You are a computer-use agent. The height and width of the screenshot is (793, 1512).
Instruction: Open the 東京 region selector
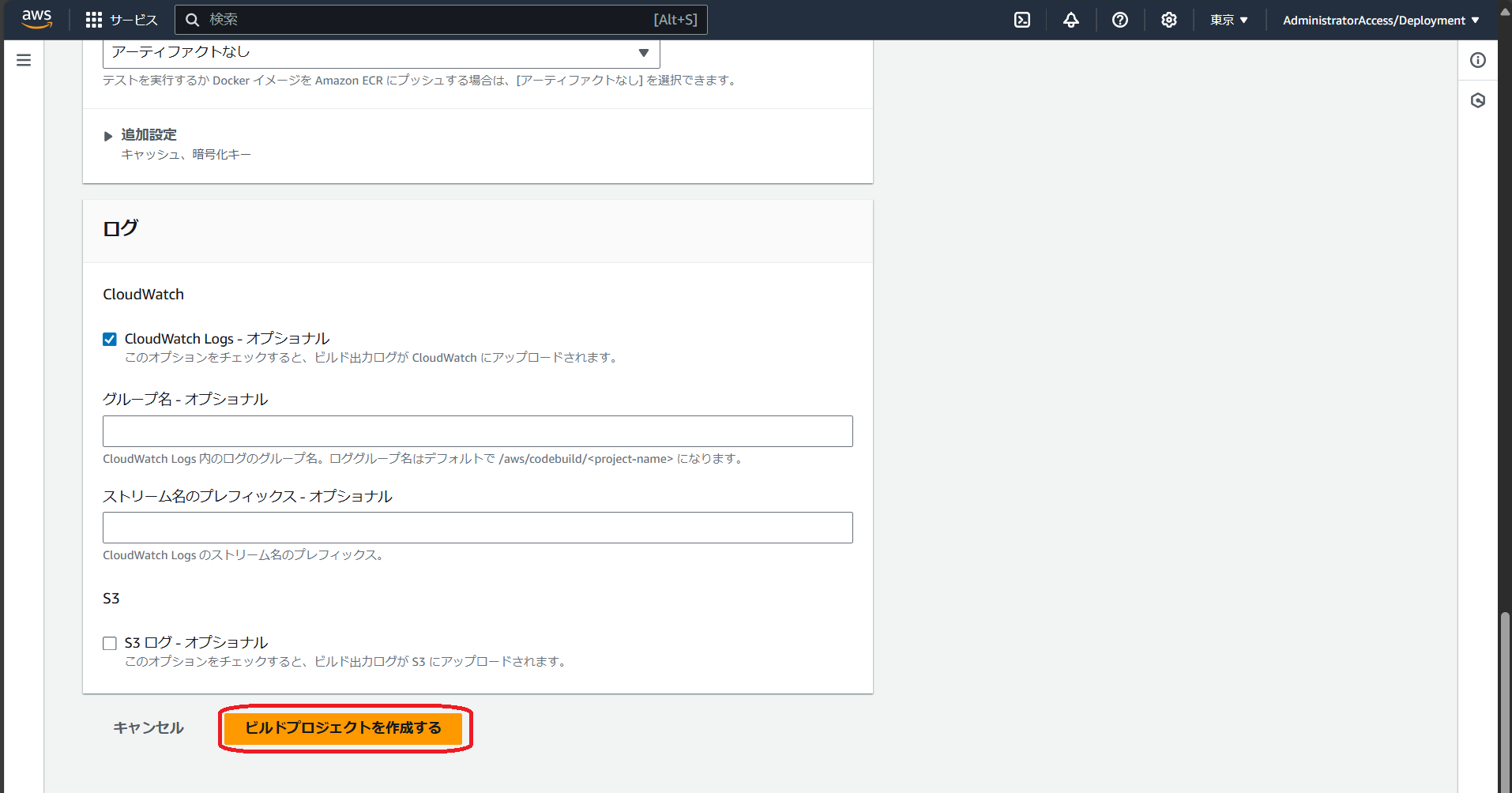1229,20
